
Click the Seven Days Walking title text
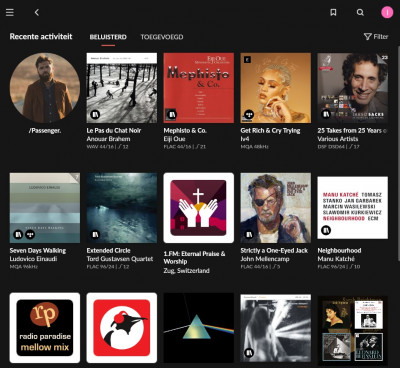tap(38, 251)
